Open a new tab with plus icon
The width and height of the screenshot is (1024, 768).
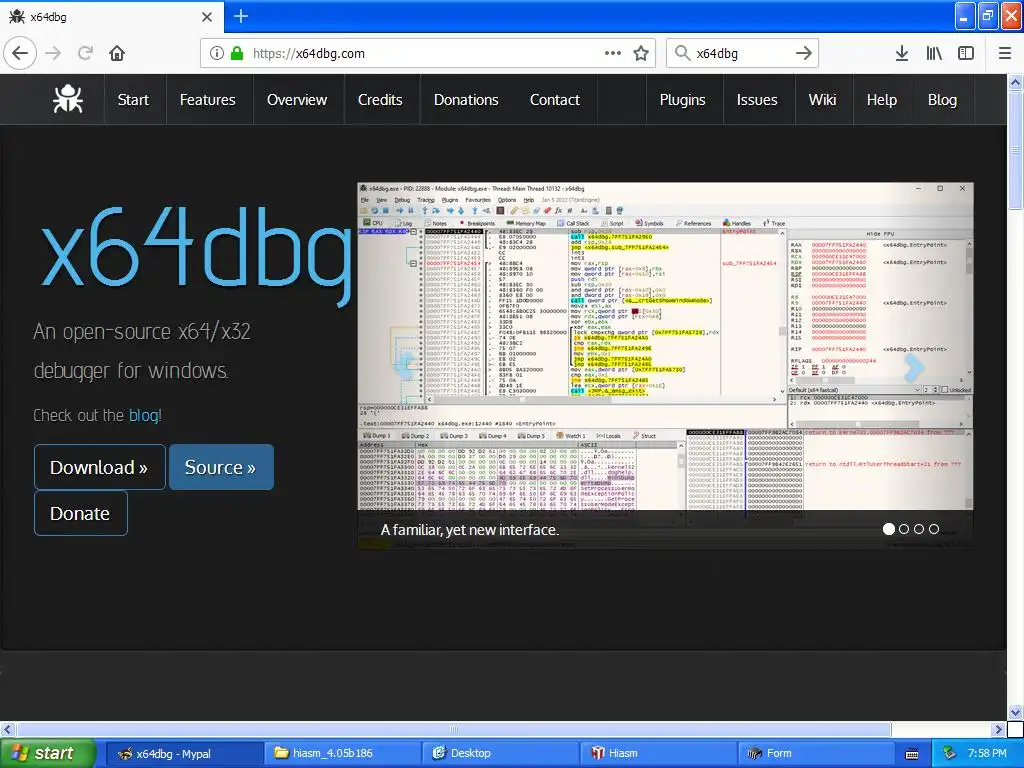point(240,16)
